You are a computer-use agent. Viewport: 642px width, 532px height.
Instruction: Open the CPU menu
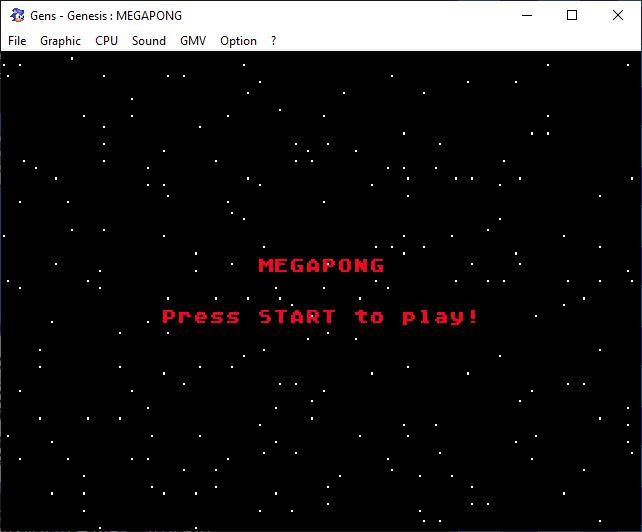(x=106, y=41)
